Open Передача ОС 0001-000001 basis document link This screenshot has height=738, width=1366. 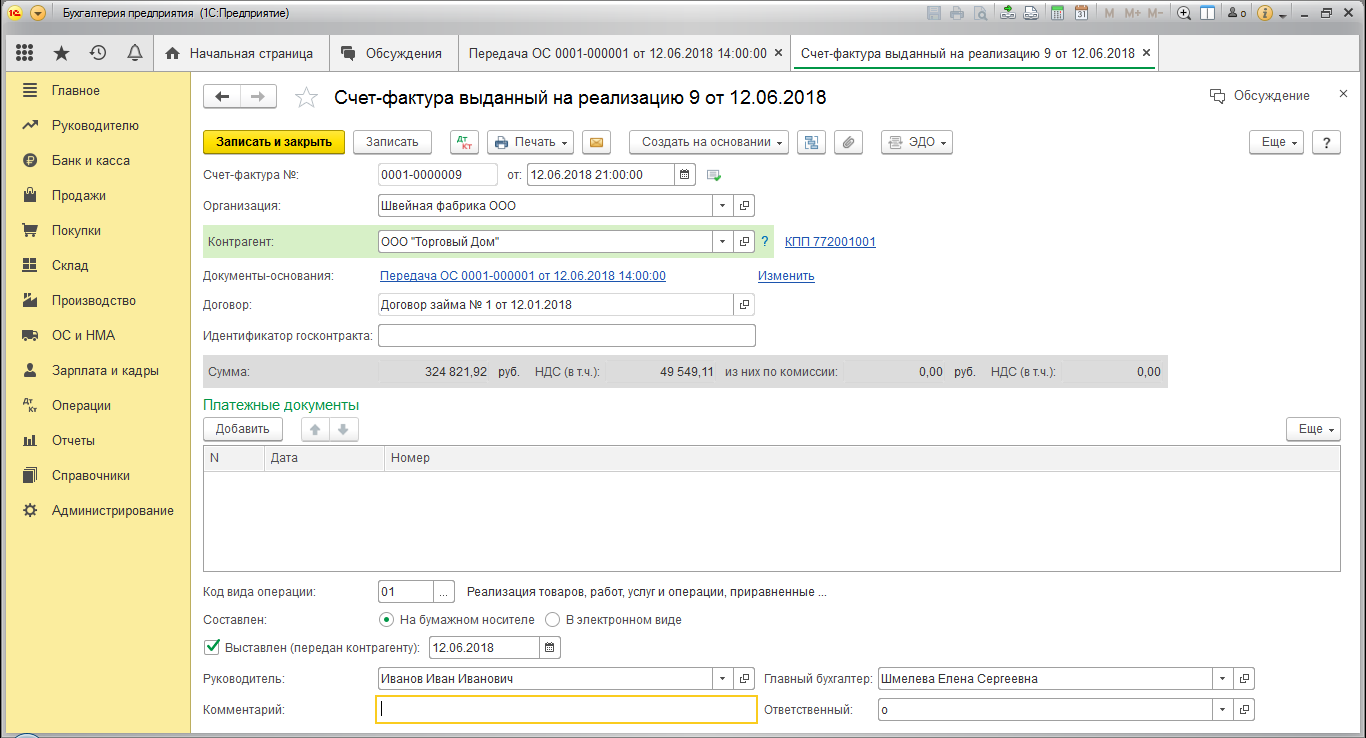click(523, 276)
